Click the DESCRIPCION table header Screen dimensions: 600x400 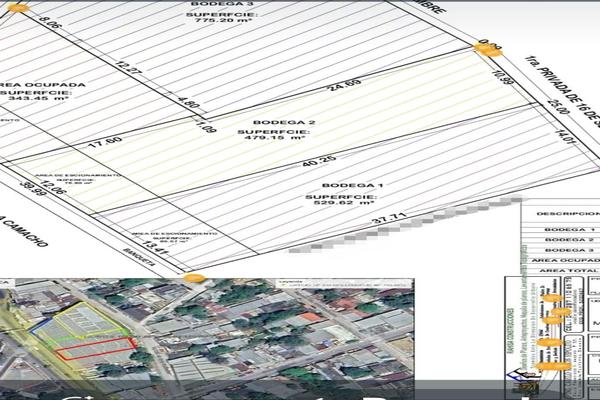pos(567,213)
